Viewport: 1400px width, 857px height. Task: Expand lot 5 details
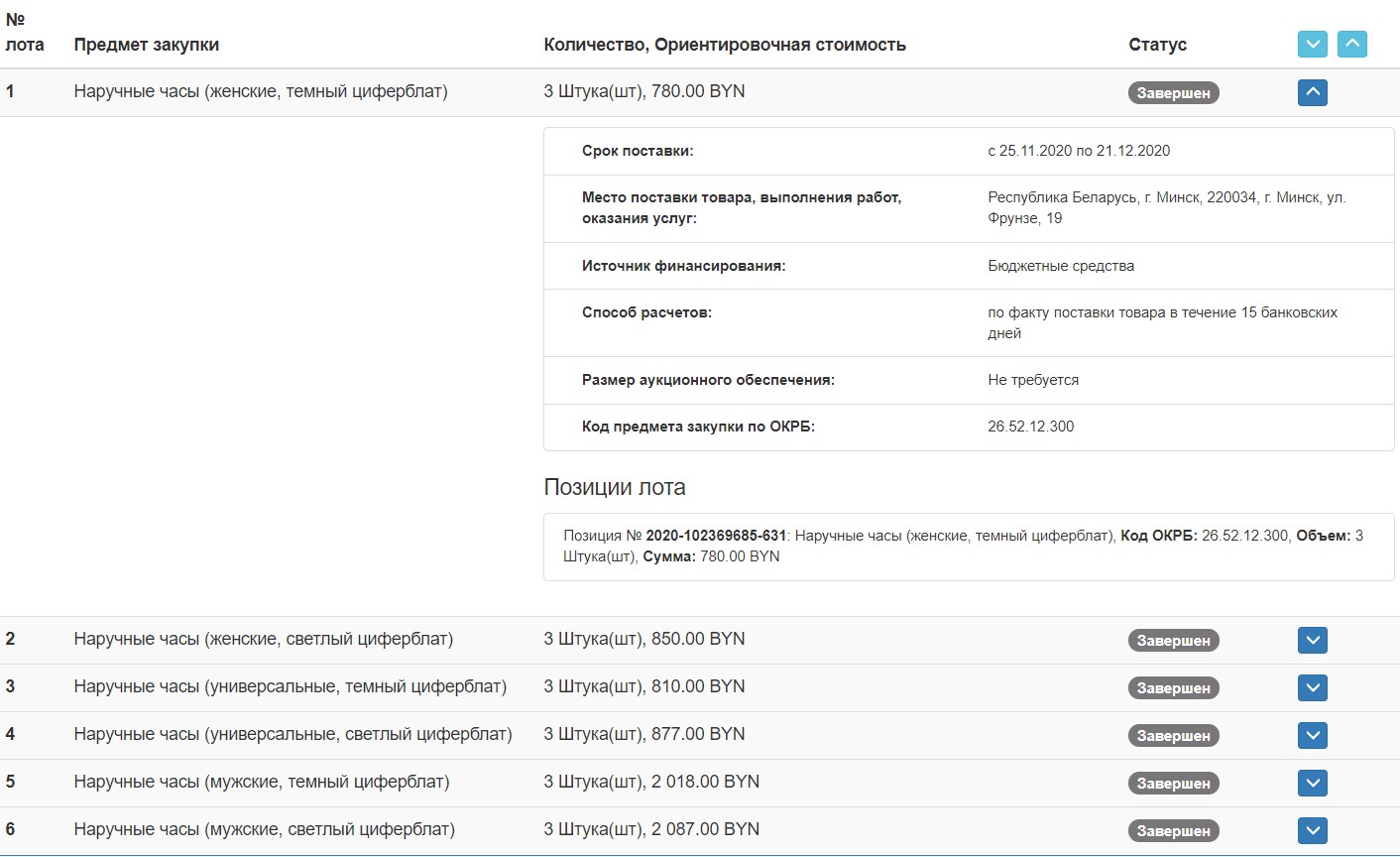pos(1312,783)
